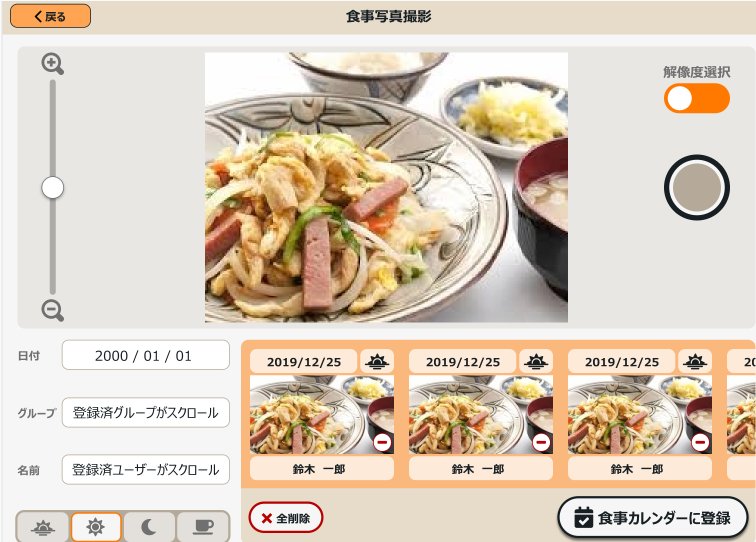Select the lunch sun meal tab
This screenshot has height=542, width=756.
tap(95, 527)
